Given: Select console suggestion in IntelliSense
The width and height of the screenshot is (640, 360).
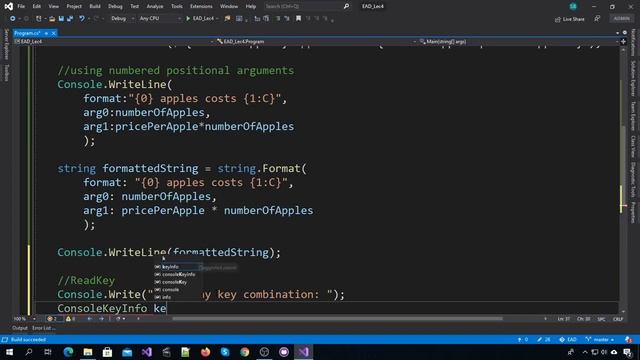Looking at the screenshot, I should [178, 290].
